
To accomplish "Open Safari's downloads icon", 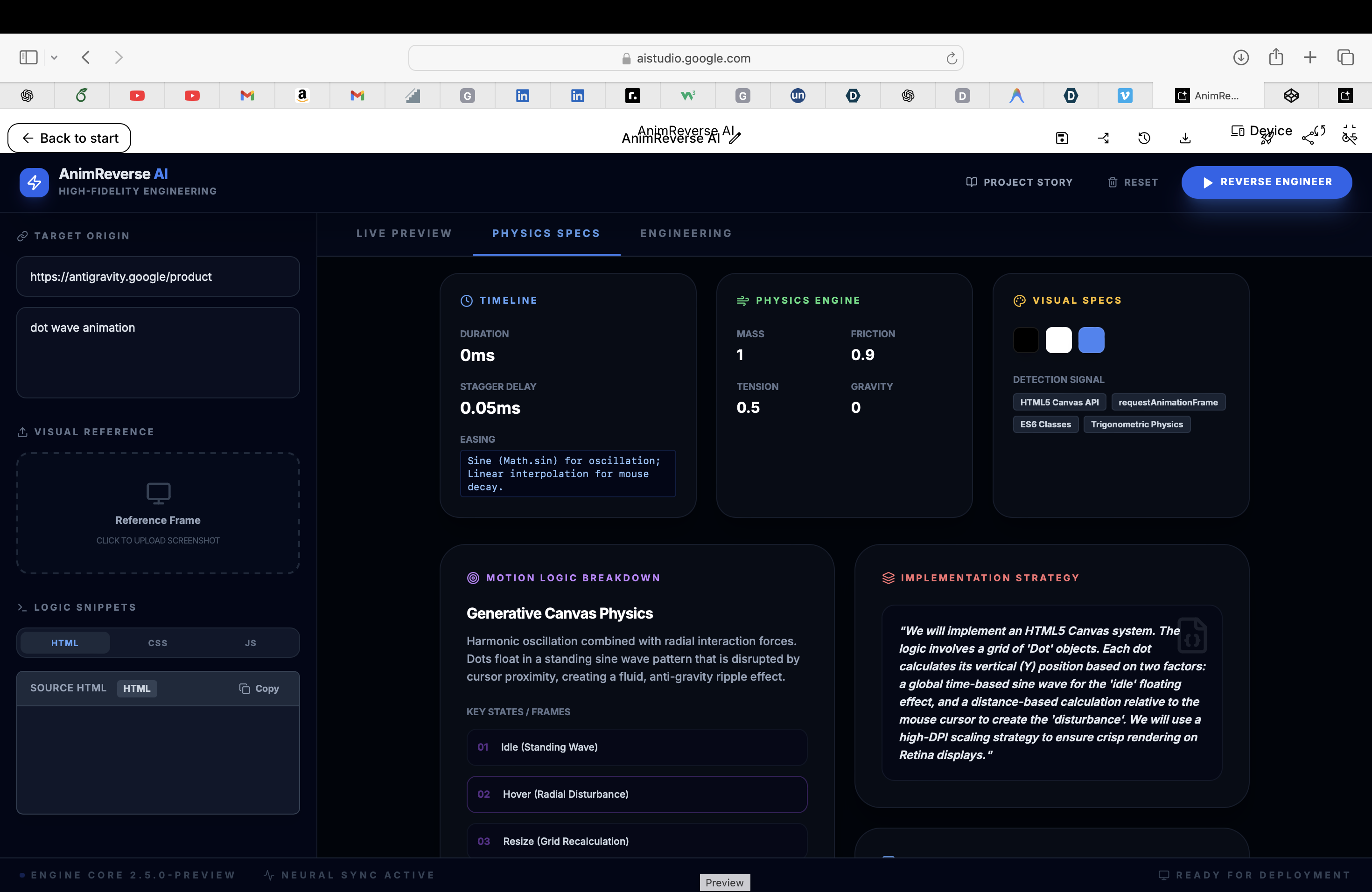I will (x=1240, y=58).
